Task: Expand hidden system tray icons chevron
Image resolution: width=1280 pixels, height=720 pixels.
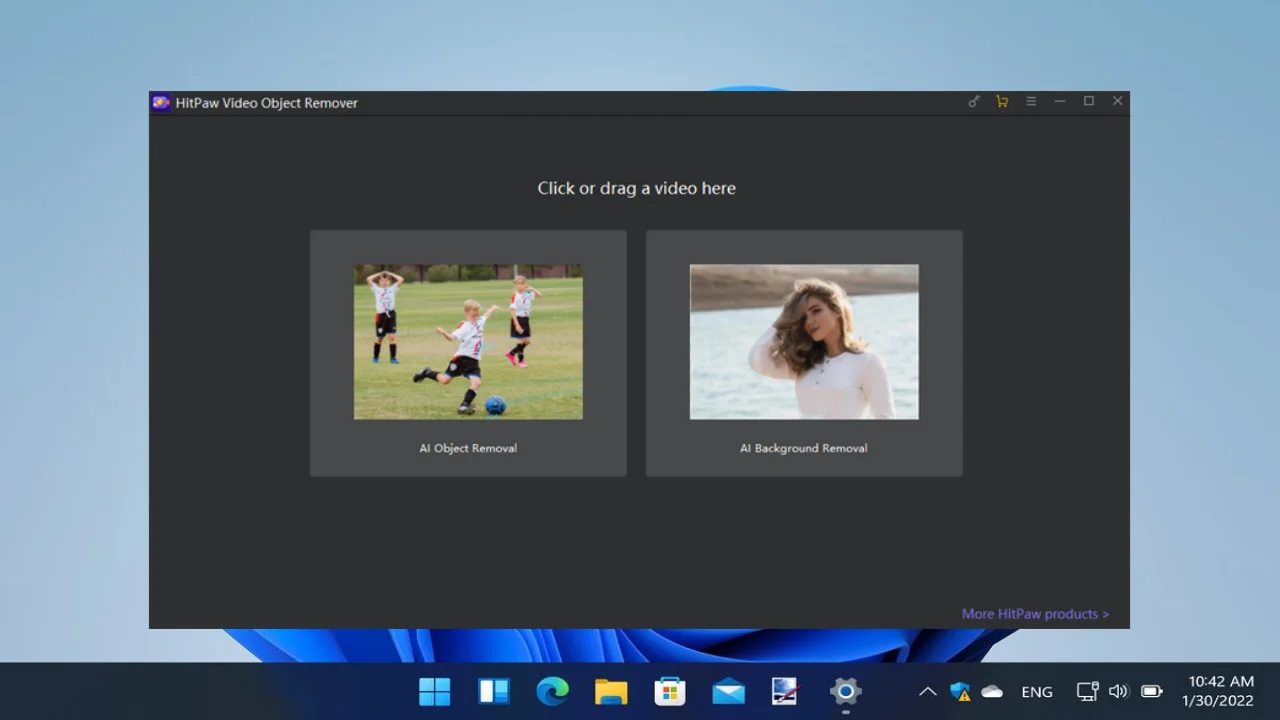Action: (x=928, y=691)
